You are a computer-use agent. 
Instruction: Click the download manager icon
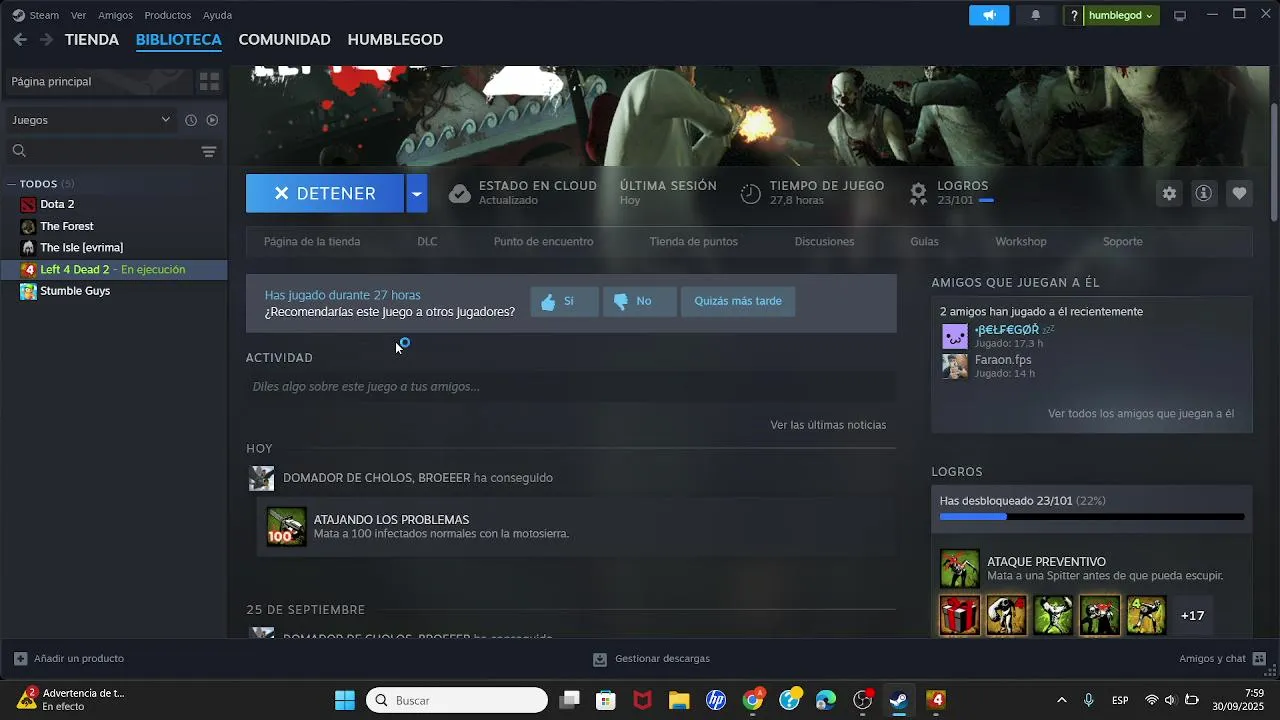(x=600, y=659)
